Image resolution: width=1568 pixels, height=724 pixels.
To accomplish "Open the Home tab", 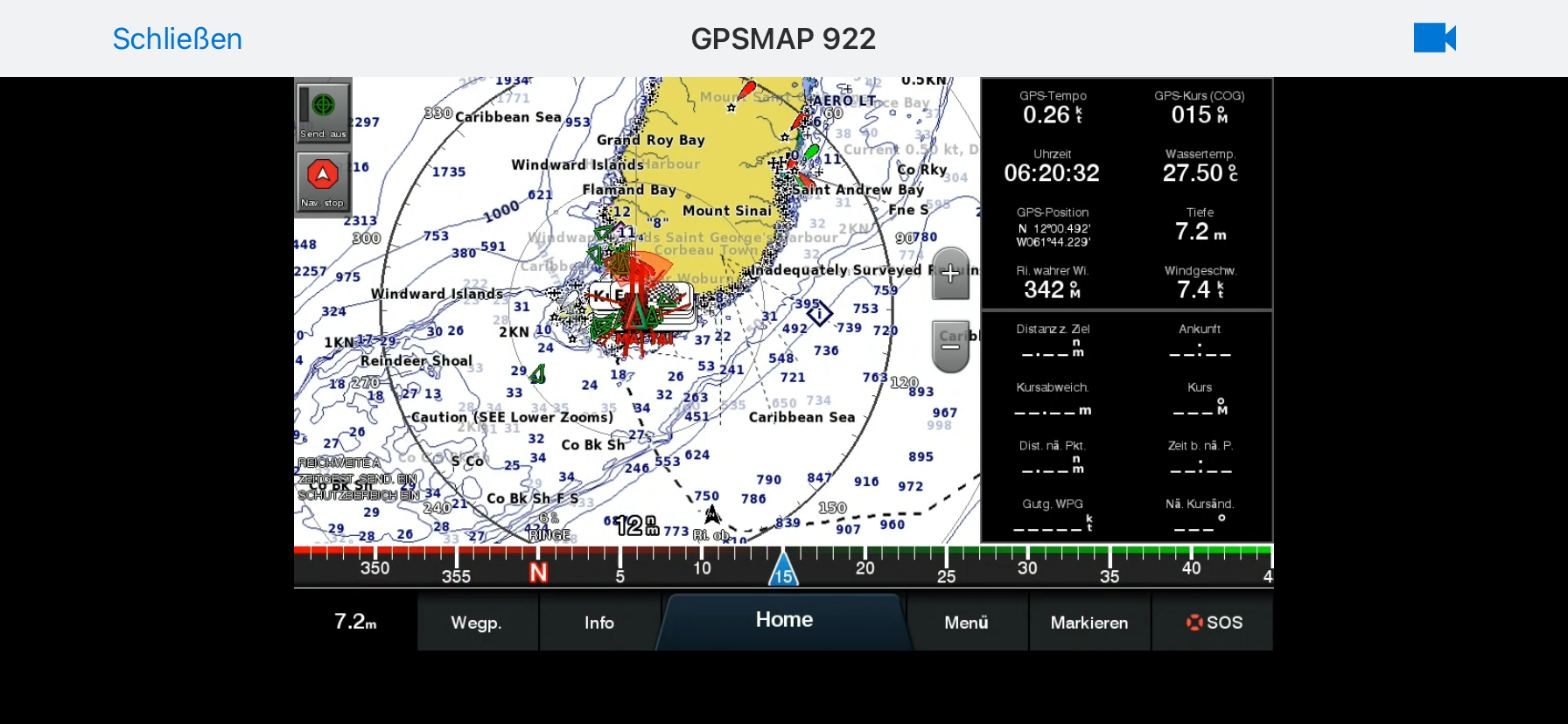I will [x=784, y=621].
